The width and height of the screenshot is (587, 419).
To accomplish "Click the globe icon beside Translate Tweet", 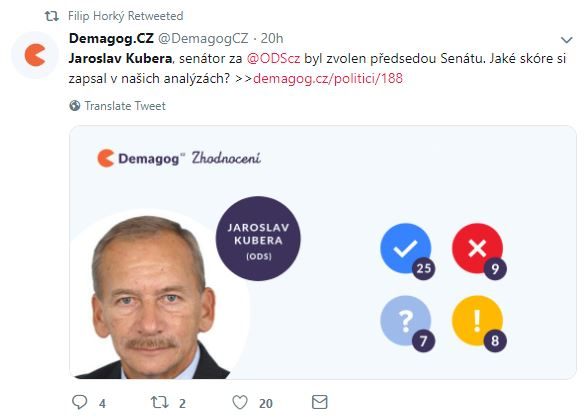I will pyautogui.click(x=75, y=106).
